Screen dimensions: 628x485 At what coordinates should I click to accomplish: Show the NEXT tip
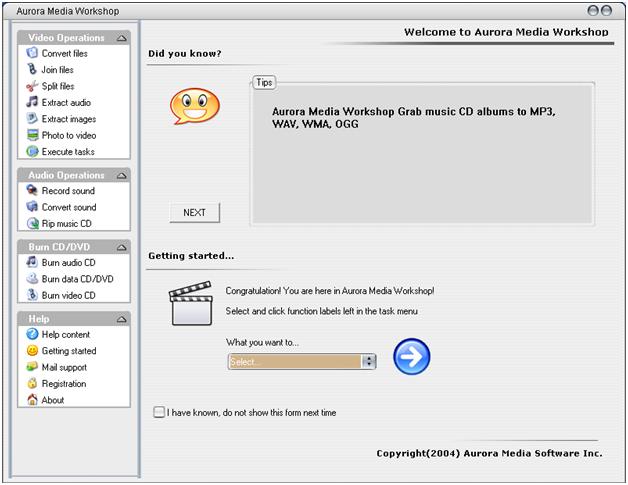(195, 213)
